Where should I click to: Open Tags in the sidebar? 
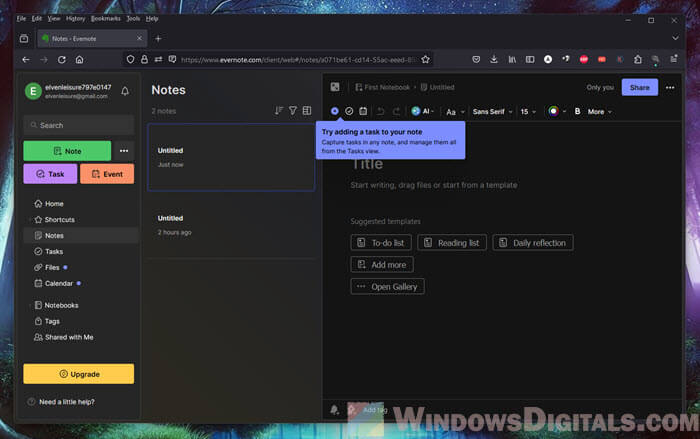52,321
